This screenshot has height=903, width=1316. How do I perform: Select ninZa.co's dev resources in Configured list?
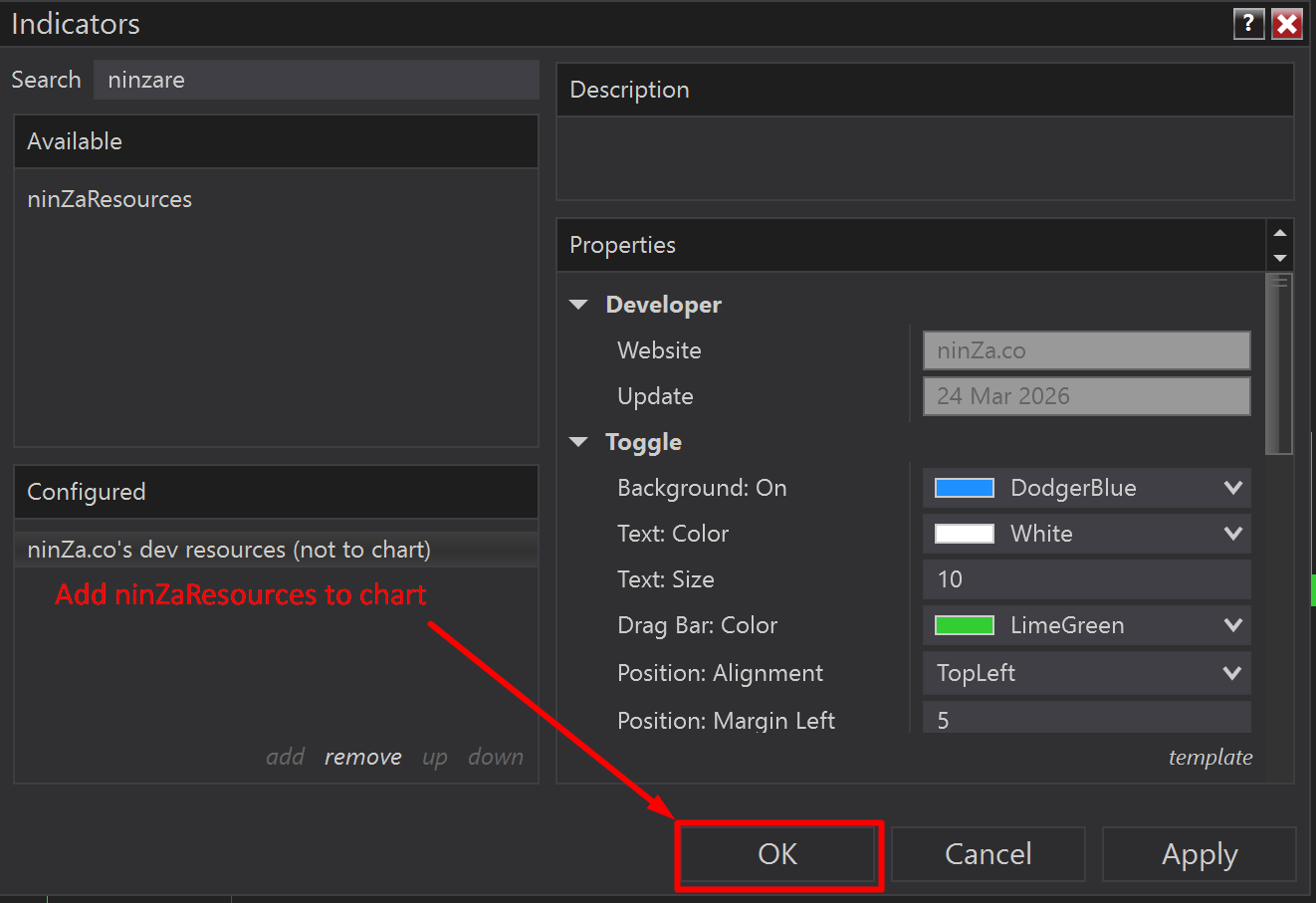[277, 550]
